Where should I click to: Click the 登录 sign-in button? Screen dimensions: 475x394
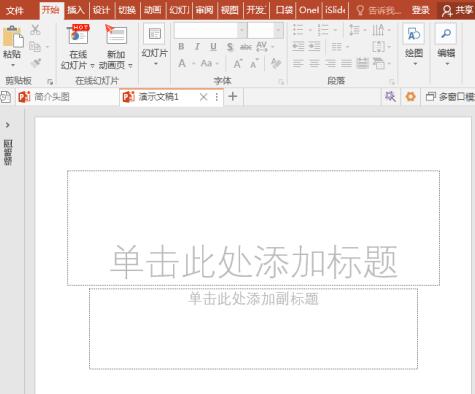coord(420,10)
